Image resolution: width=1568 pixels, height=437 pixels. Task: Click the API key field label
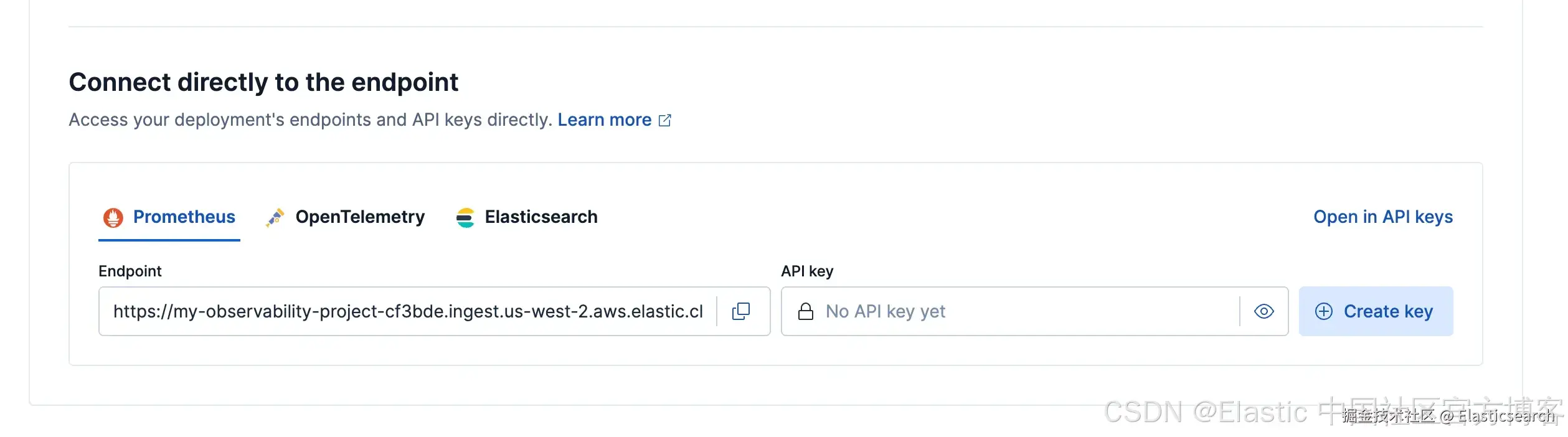807,271
